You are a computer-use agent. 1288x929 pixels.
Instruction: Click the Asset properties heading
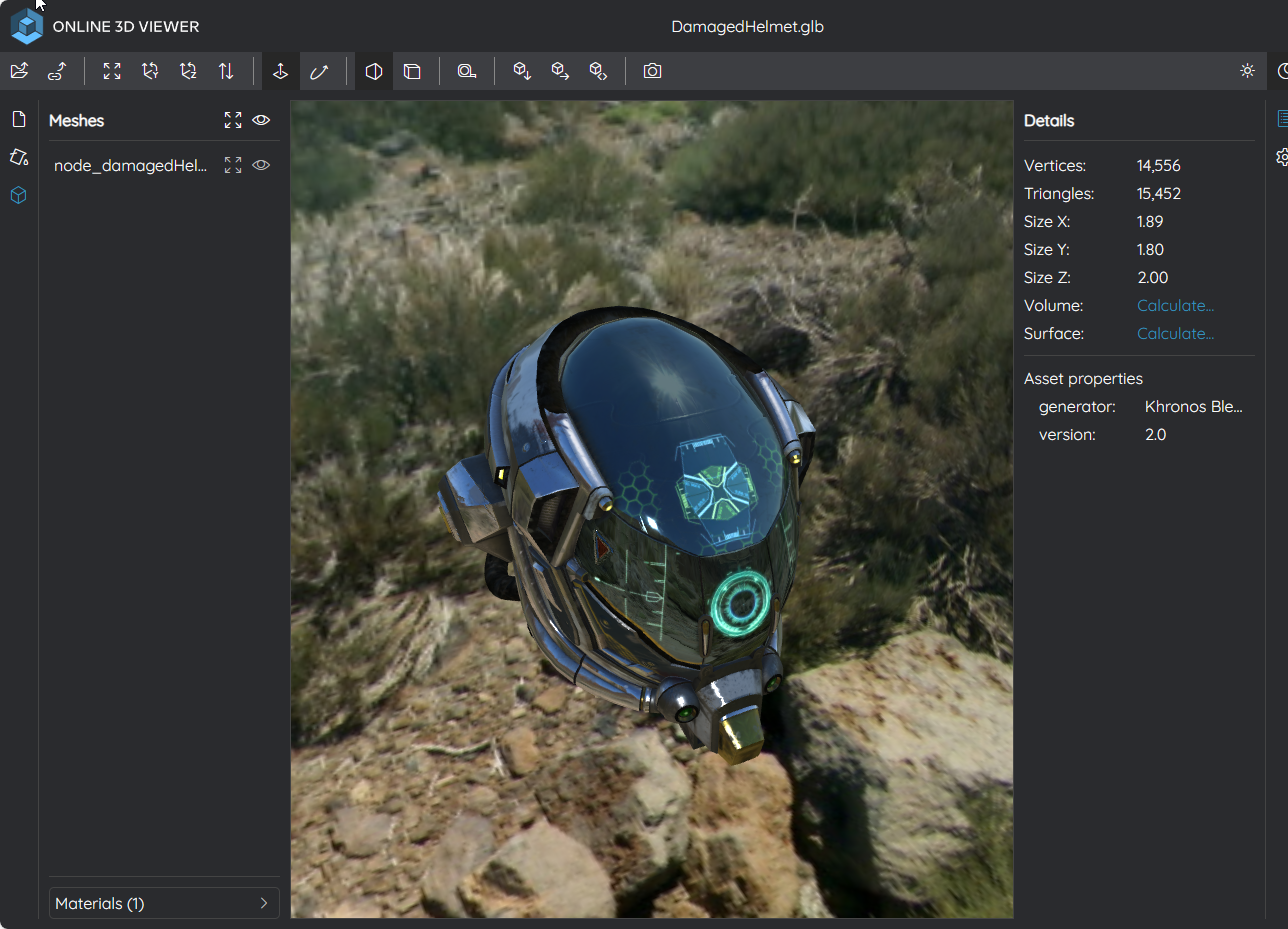pyautogui.click(x=1083, y=379)
